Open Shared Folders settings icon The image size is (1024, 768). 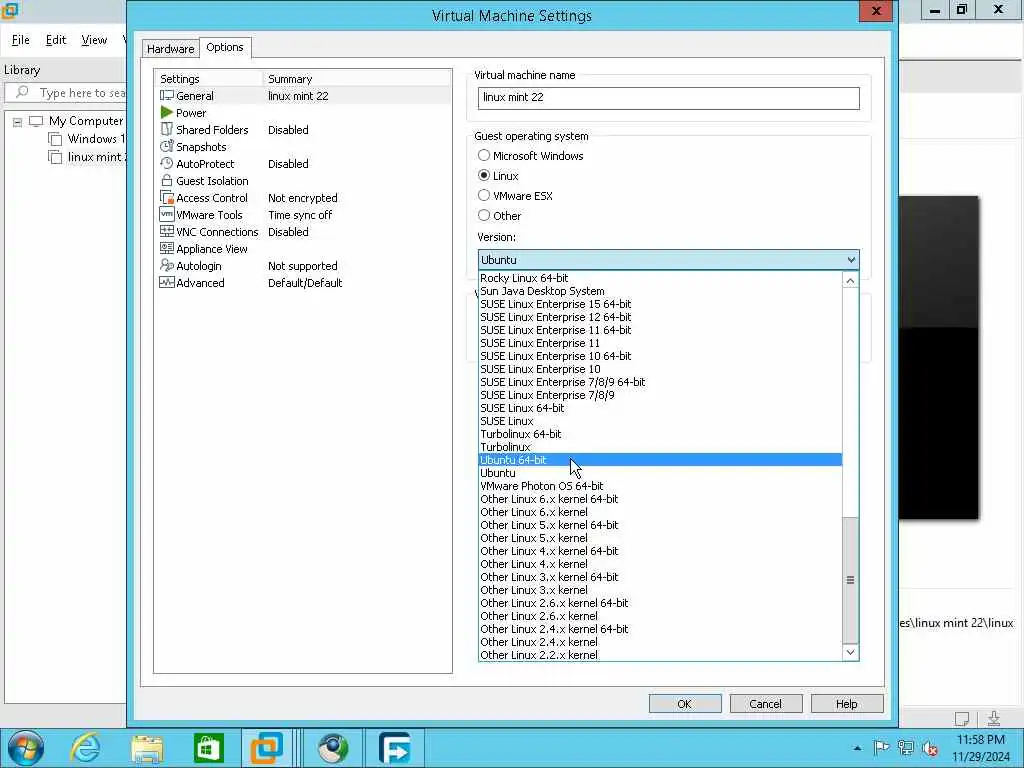pyautogui.click(x=167, y=129)
